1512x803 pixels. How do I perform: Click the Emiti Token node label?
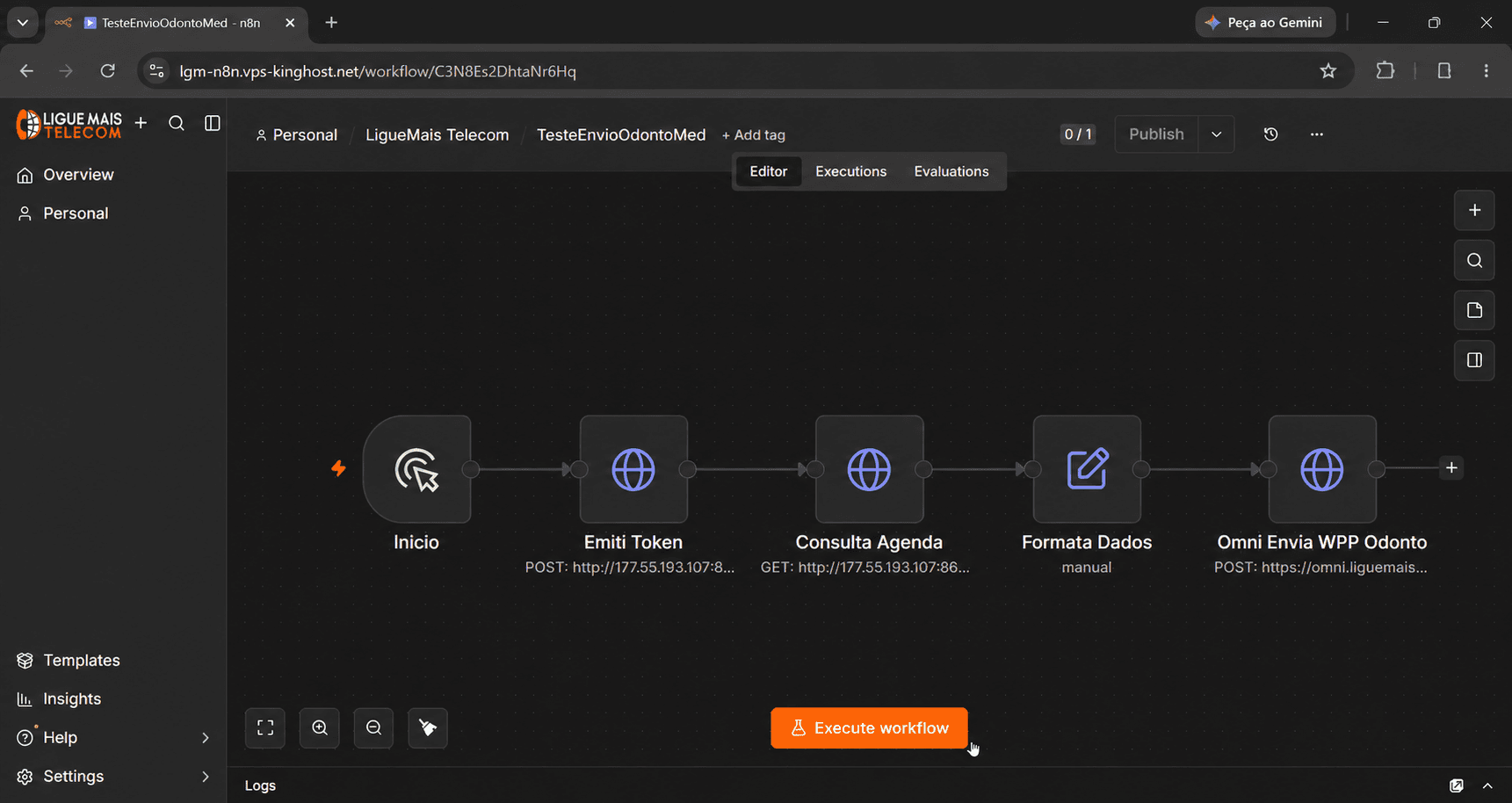pos(633,543)
